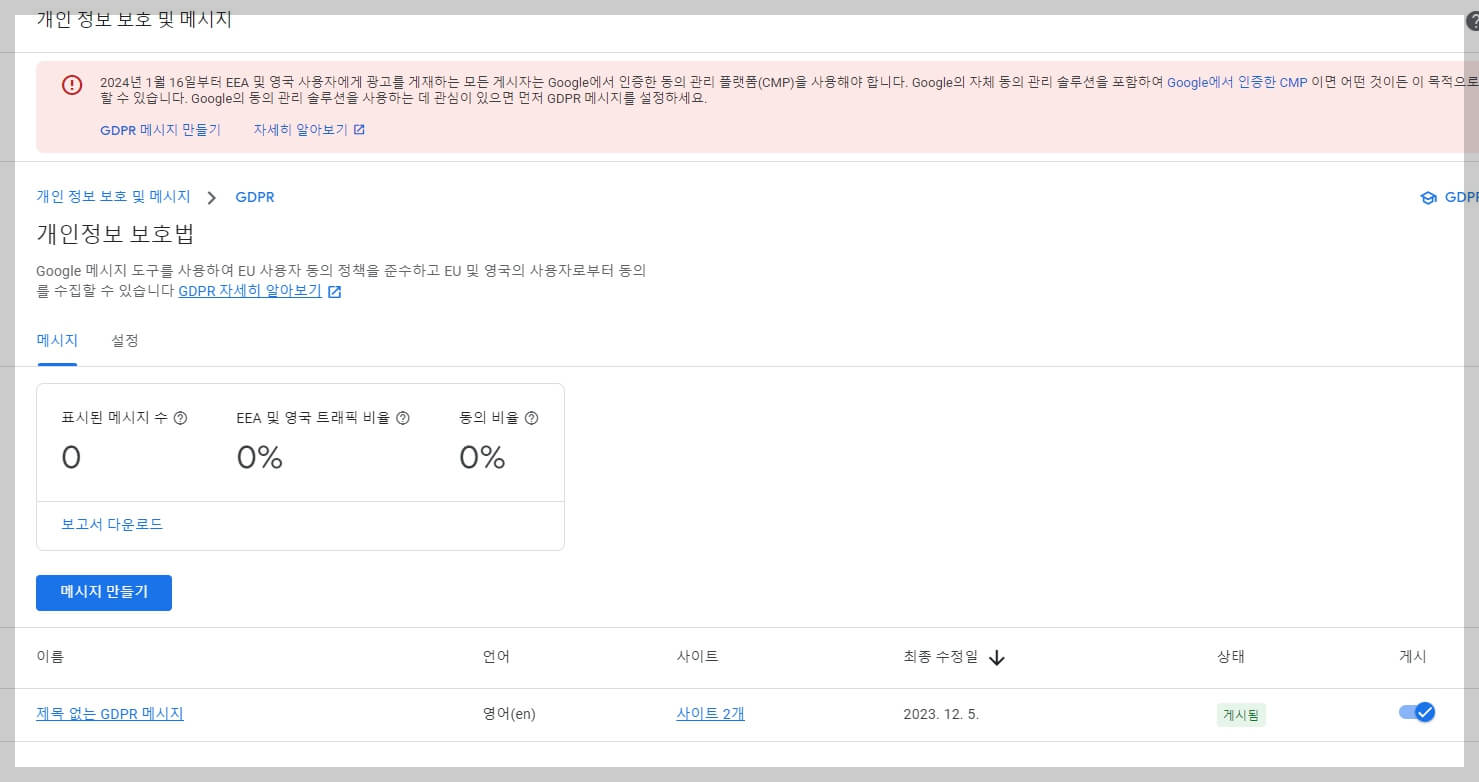Image resolution: width=1479 pixels, height=782 pixels.
Task: Open GDPR training via the graduation cap icon
Action: [1428, 197]
